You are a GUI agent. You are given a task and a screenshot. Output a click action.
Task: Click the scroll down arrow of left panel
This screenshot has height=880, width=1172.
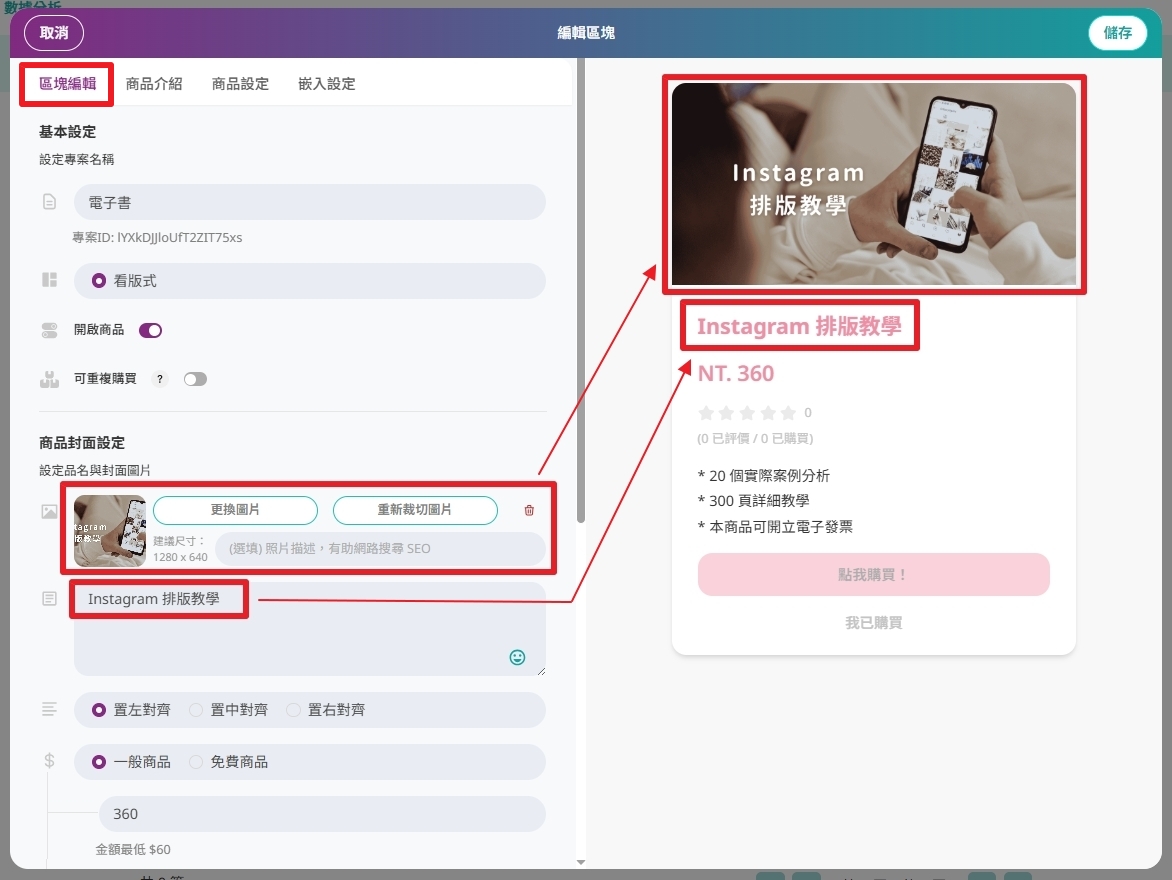click(x=581, y=862)
